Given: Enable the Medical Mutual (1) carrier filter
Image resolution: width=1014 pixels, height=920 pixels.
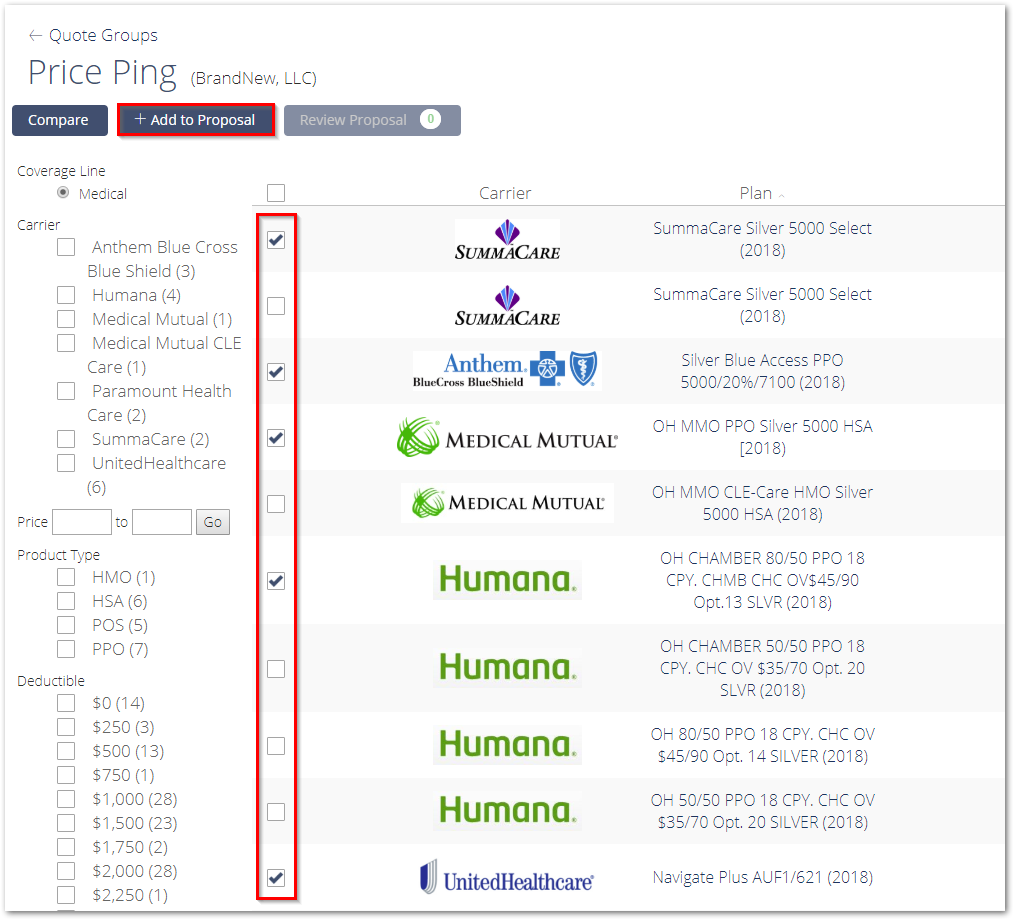Looking at the screenshot, I should tap(66, 319).
